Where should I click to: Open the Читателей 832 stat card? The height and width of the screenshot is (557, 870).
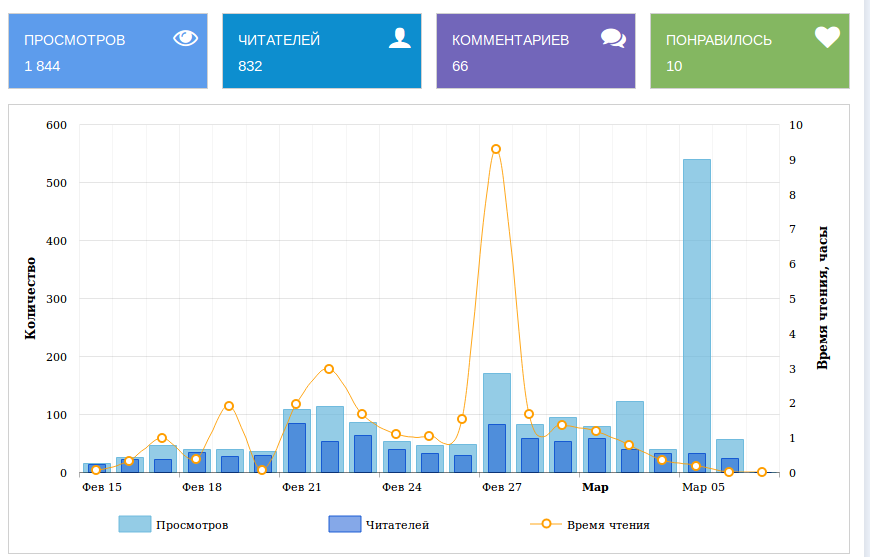[322, 51]
